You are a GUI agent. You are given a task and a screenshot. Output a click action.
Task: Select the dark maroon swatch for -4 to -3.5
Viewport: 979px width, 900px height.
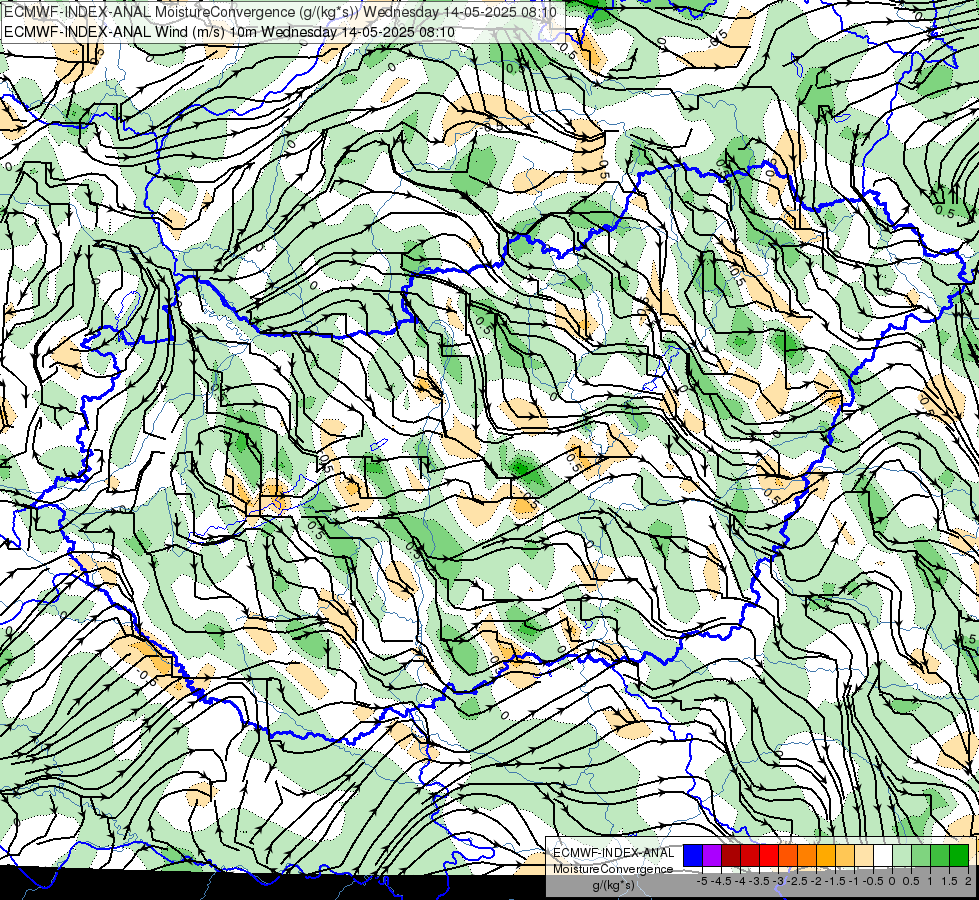tap(731, 856)
